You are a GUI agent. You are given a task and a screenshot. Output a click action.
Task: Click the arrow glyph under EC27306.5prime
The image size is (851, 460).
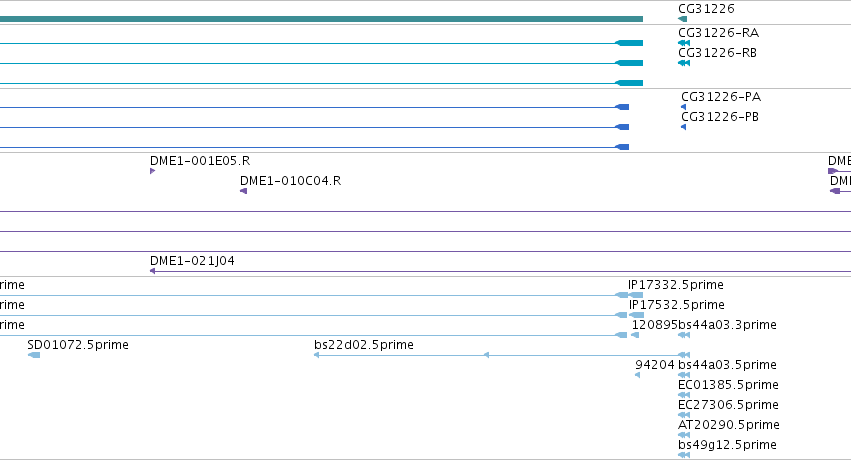pos(684,415)
